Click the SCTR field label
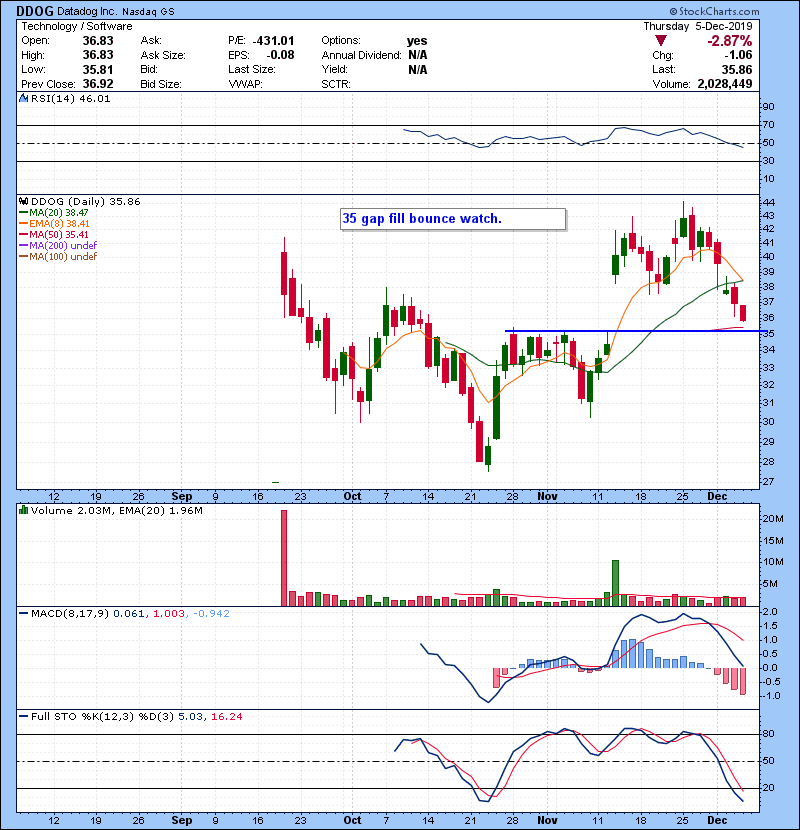The width and height of the screenshot is (800, 830). (x=336, y=84)
